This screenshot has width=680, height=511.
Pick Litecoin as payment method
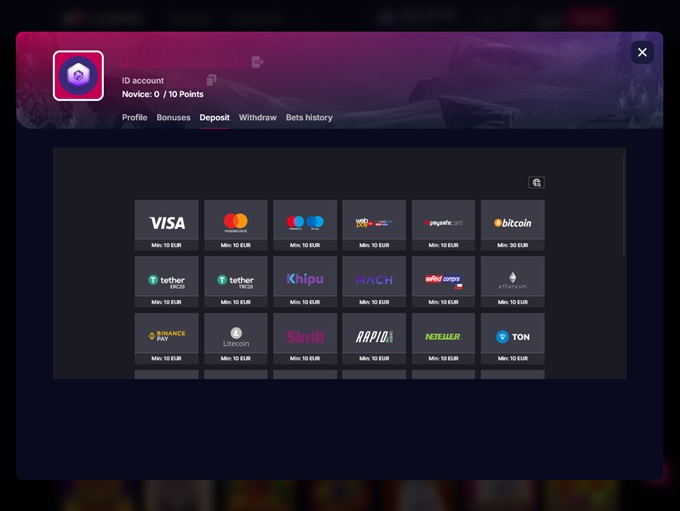click(x=235, y=337)
